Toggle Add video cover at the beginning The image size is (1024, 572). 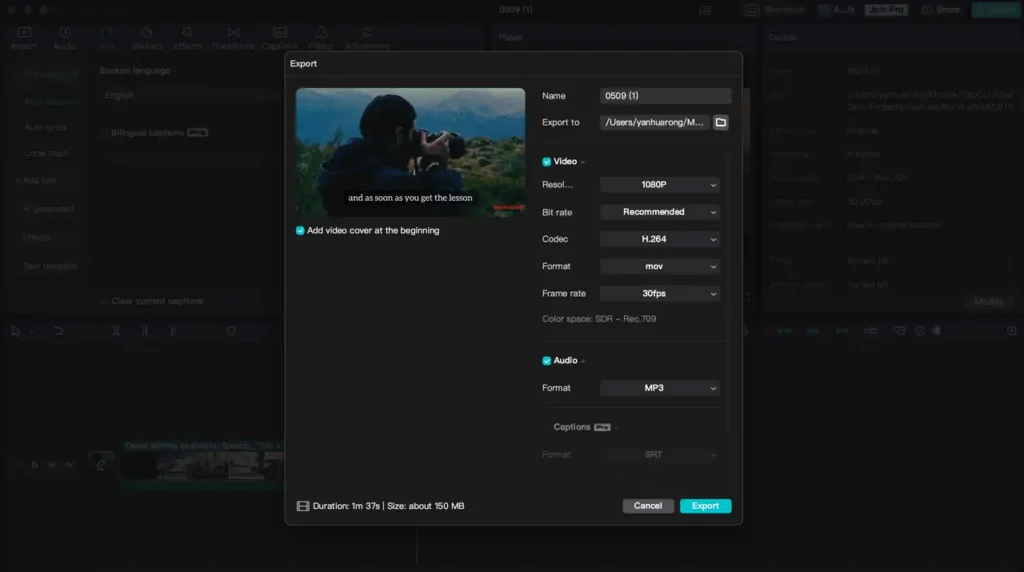click(x=300, y=230)
